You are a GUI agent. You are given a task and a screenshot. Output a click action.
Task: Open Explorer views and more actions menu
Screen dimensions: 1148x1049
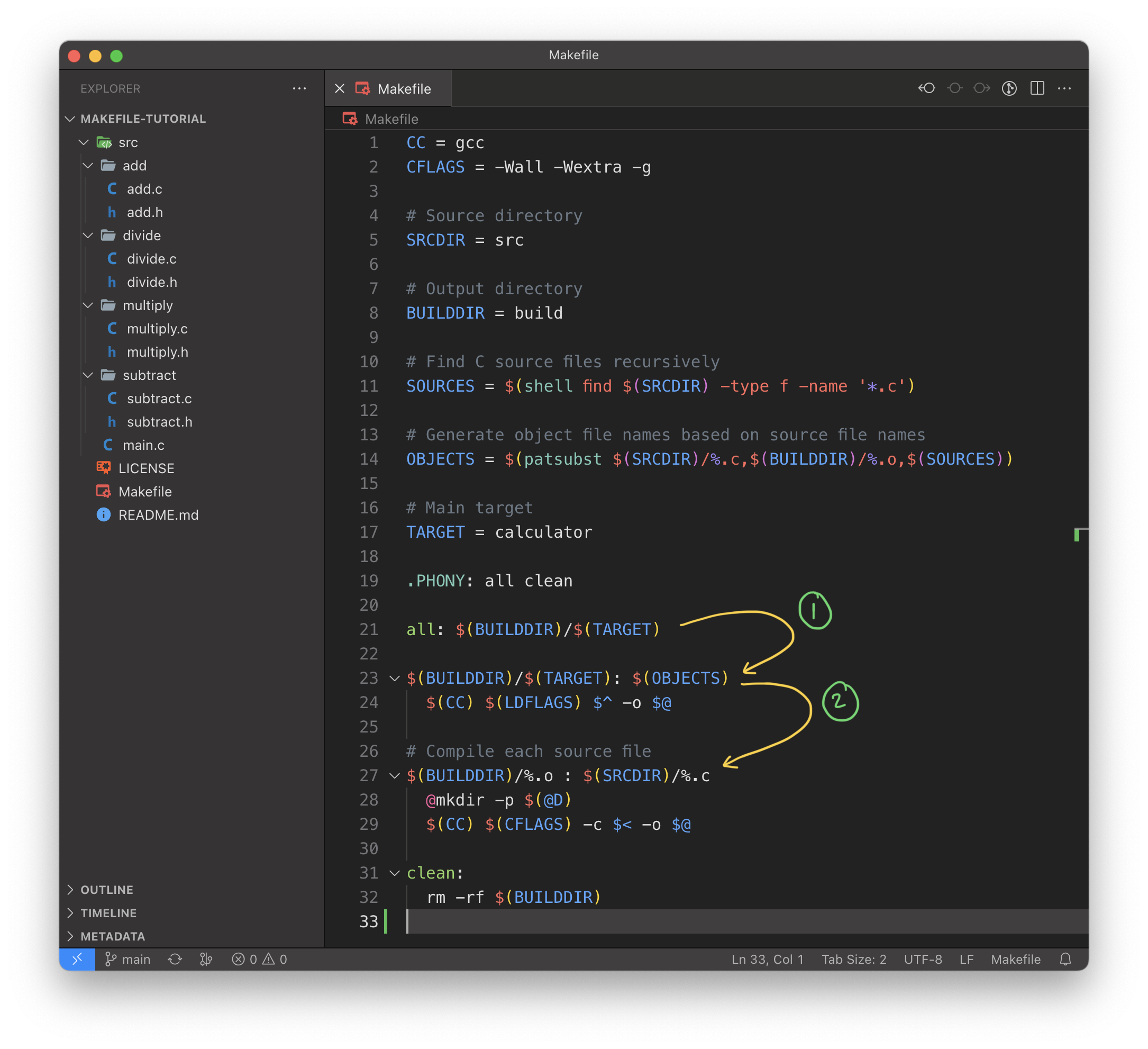click(x=299, y=88)
